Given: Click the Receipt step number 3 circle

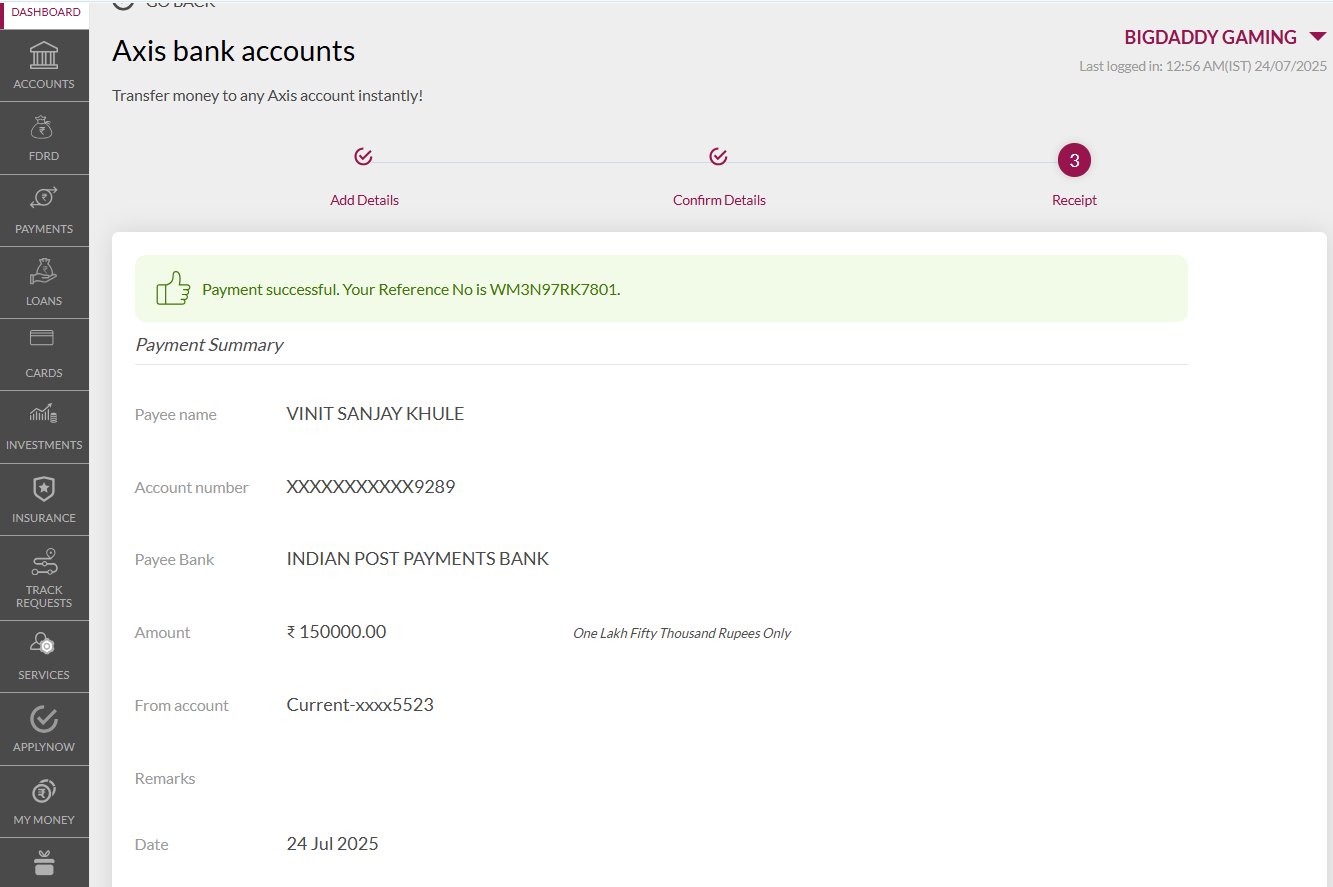Looking at the screenshot, I should click(1074, 160).
